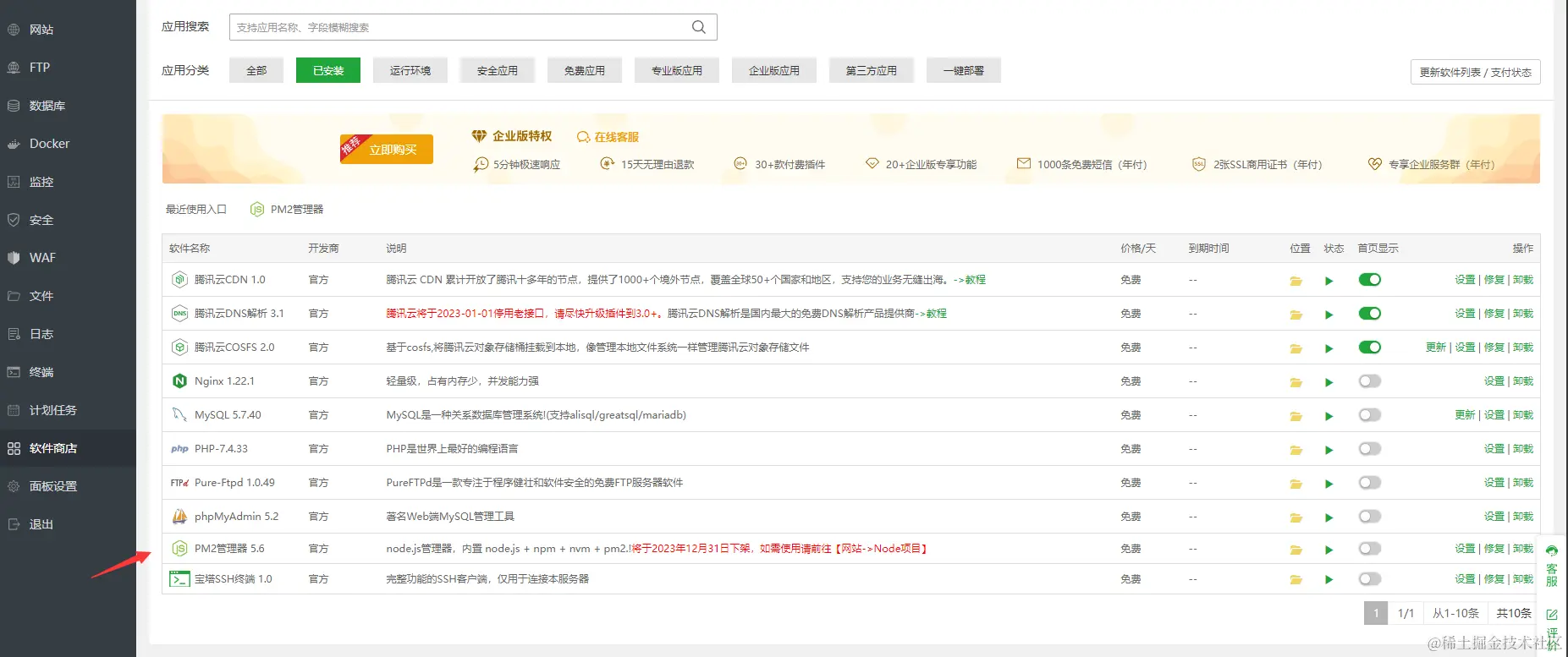Viewport: 1568px width, 657px height.
Task: Enable homepage display for PM2管理器 5.6
Action: tap(1369, 549)
